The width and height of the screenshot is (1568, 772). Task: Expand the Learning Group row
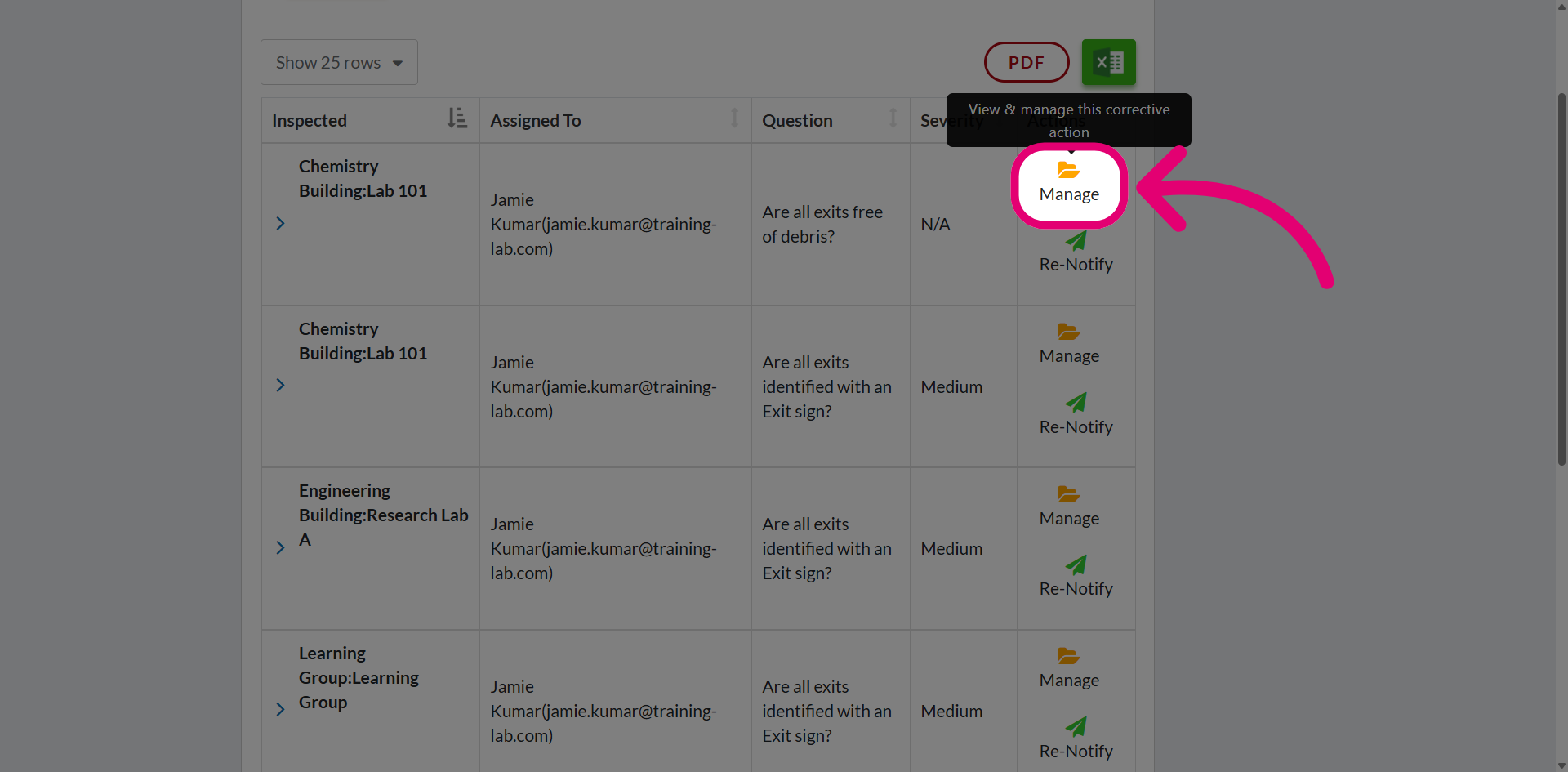coord(280,709)
